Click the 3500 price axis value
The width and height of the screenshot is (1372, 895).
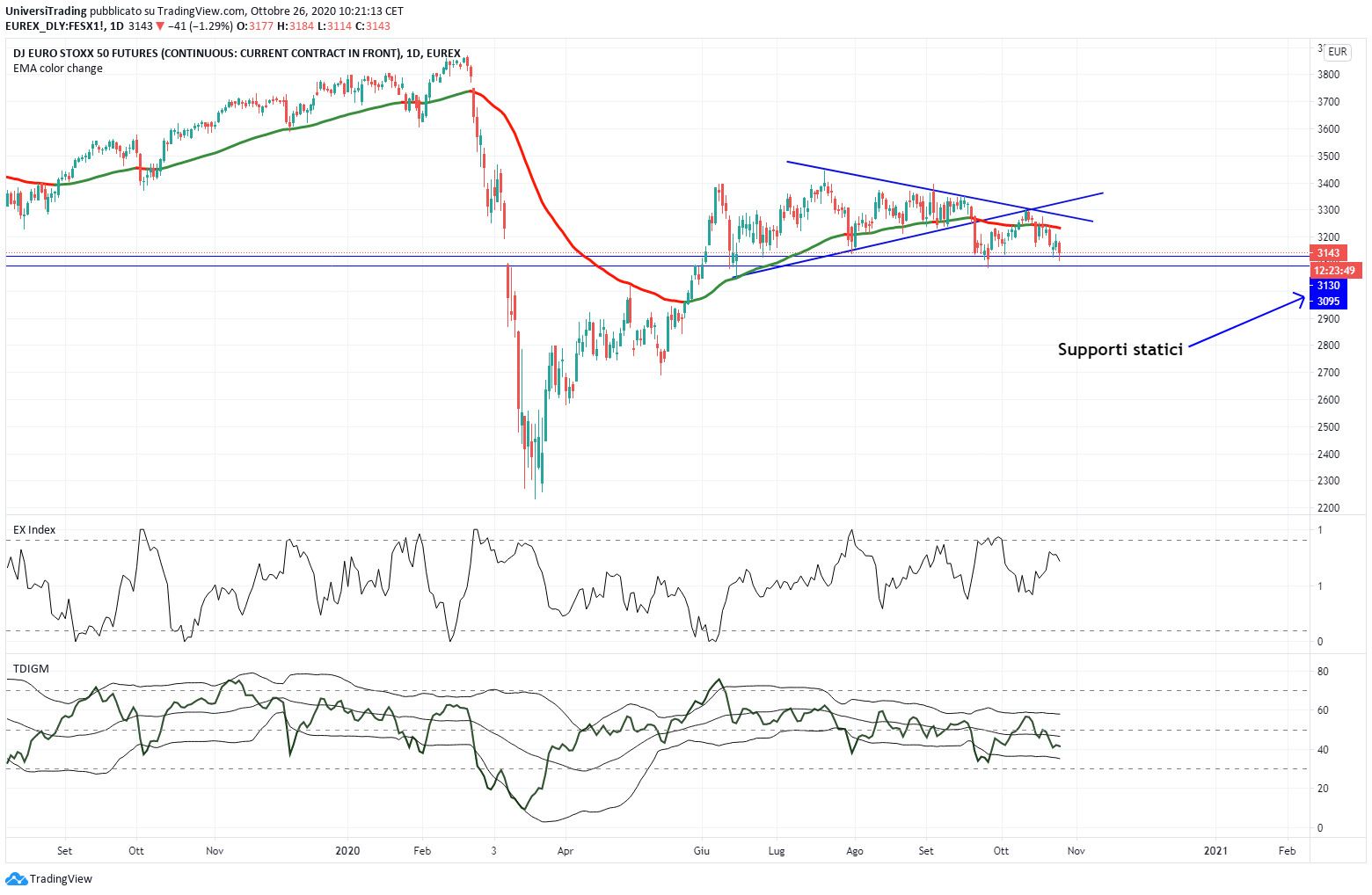(1328, 156)
